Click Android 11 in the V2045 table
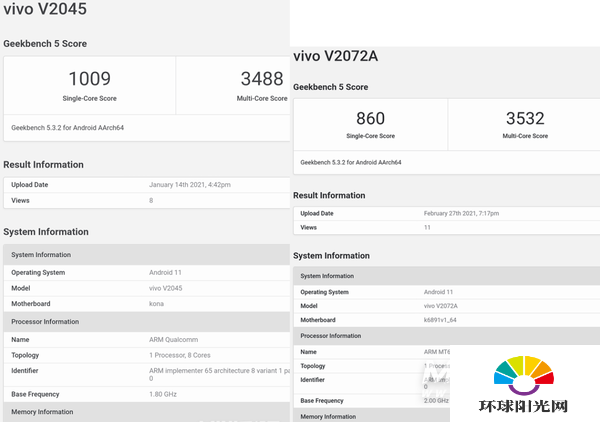This screenshot has height=422, width=600. [x=165, y=272]
